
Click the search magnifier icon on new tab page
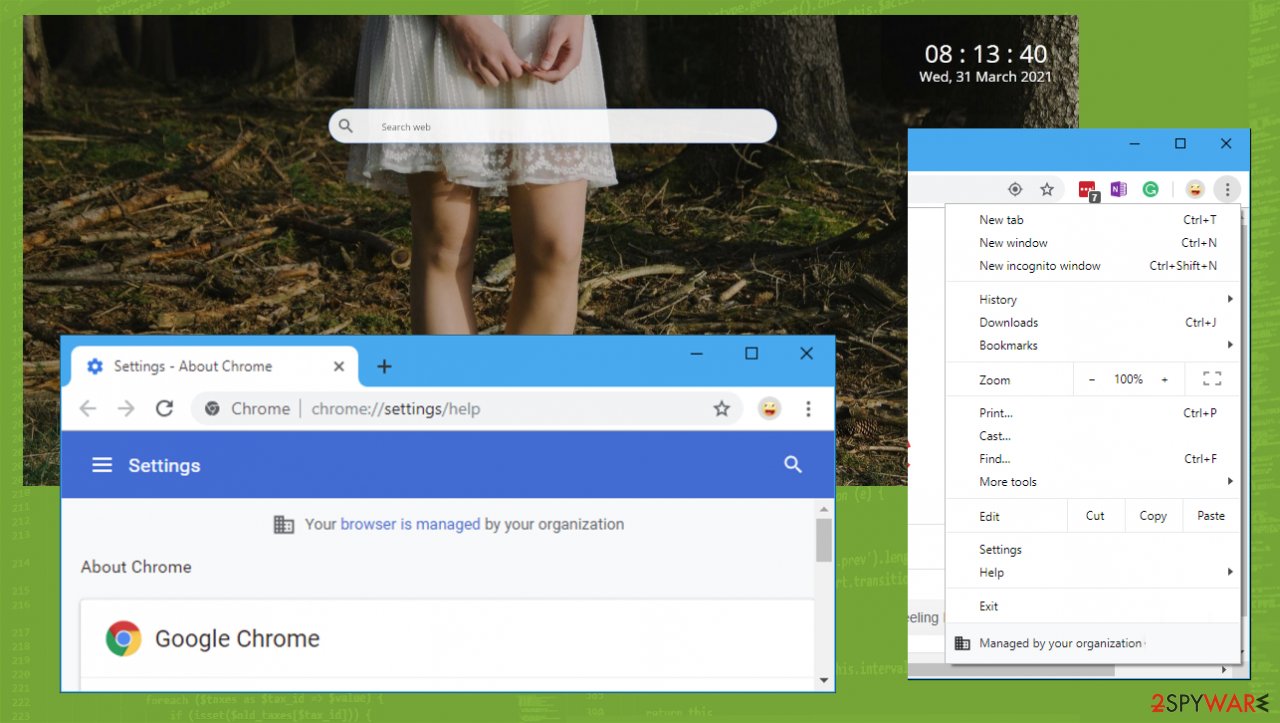346,126
